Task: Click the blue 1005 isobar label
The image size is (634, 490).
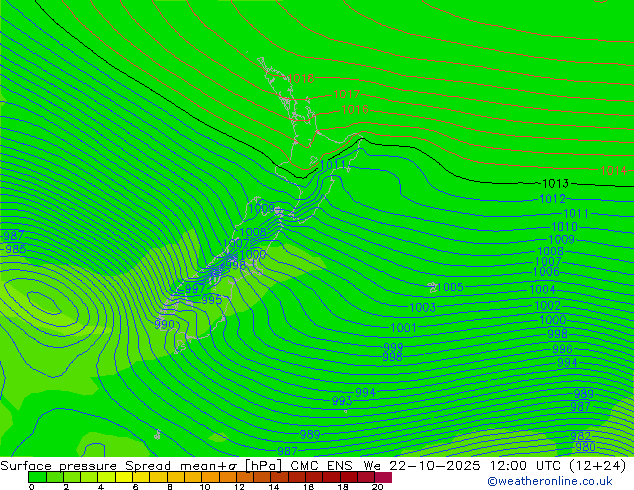Action: pyautogui.click(x=450, y=287)
